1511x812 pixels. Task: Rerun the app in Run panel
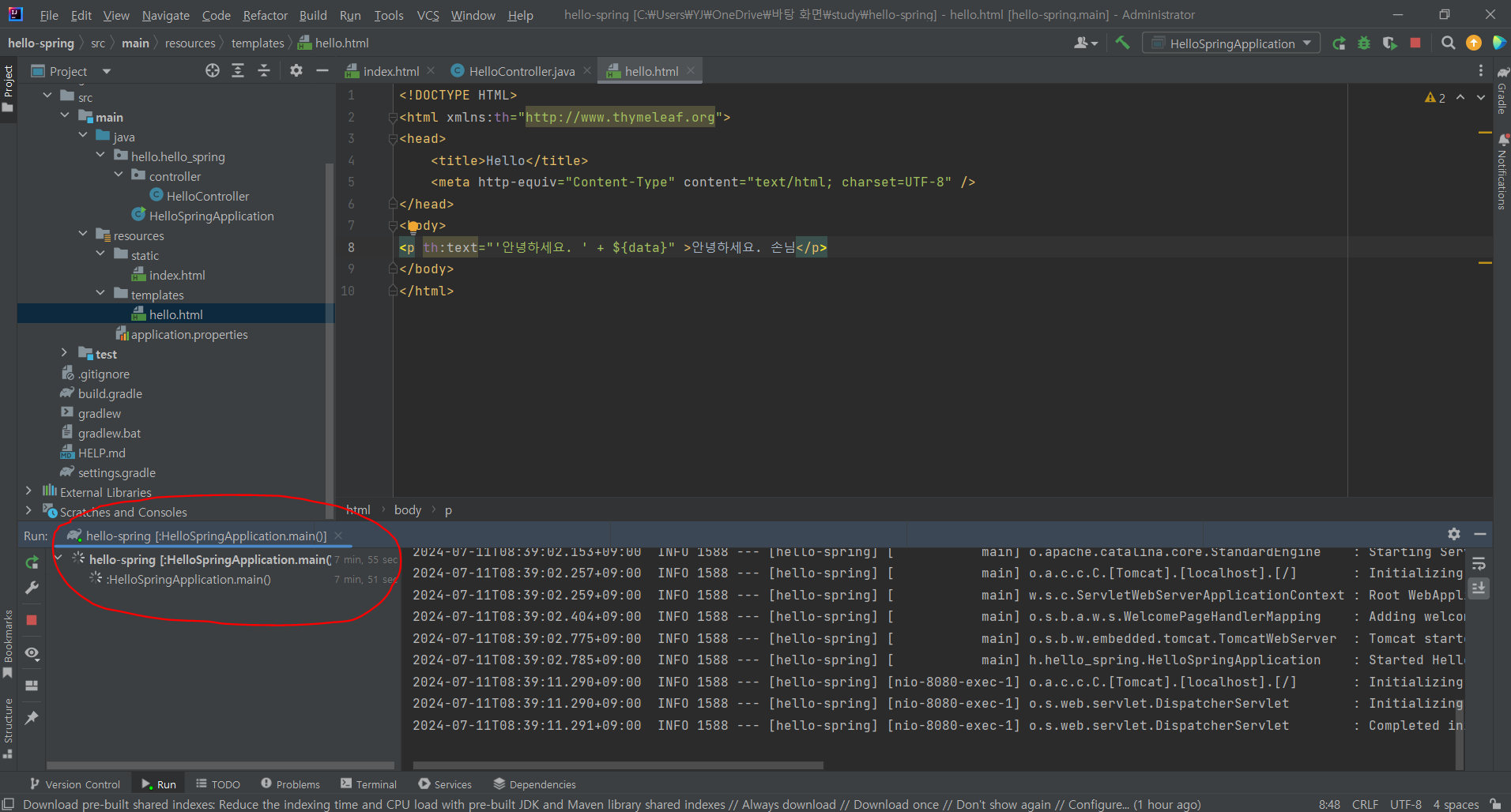(32, 562)
